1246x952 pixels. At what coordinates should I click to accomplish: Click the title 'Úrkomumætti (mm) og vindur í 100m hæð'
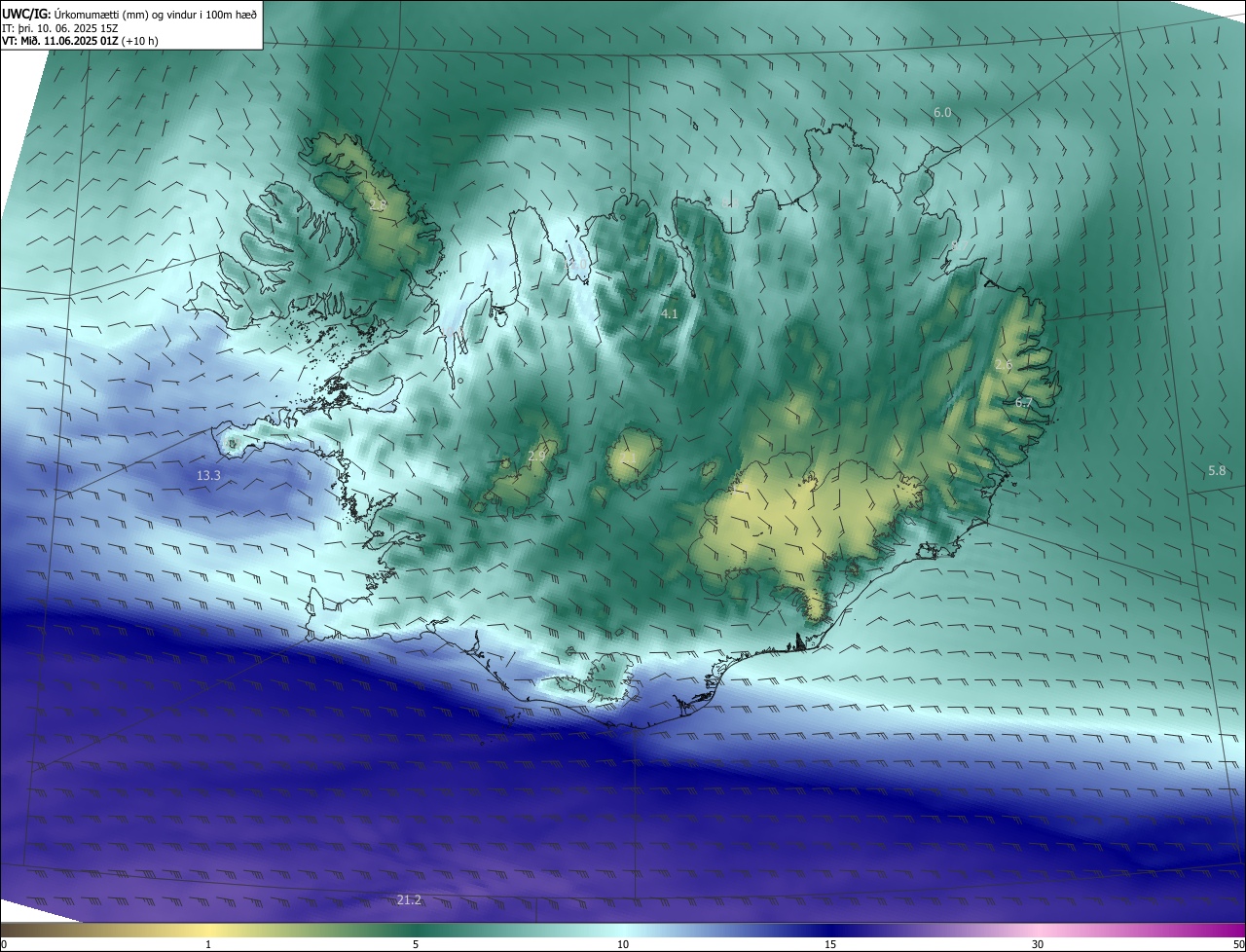[x=156, y=14]
